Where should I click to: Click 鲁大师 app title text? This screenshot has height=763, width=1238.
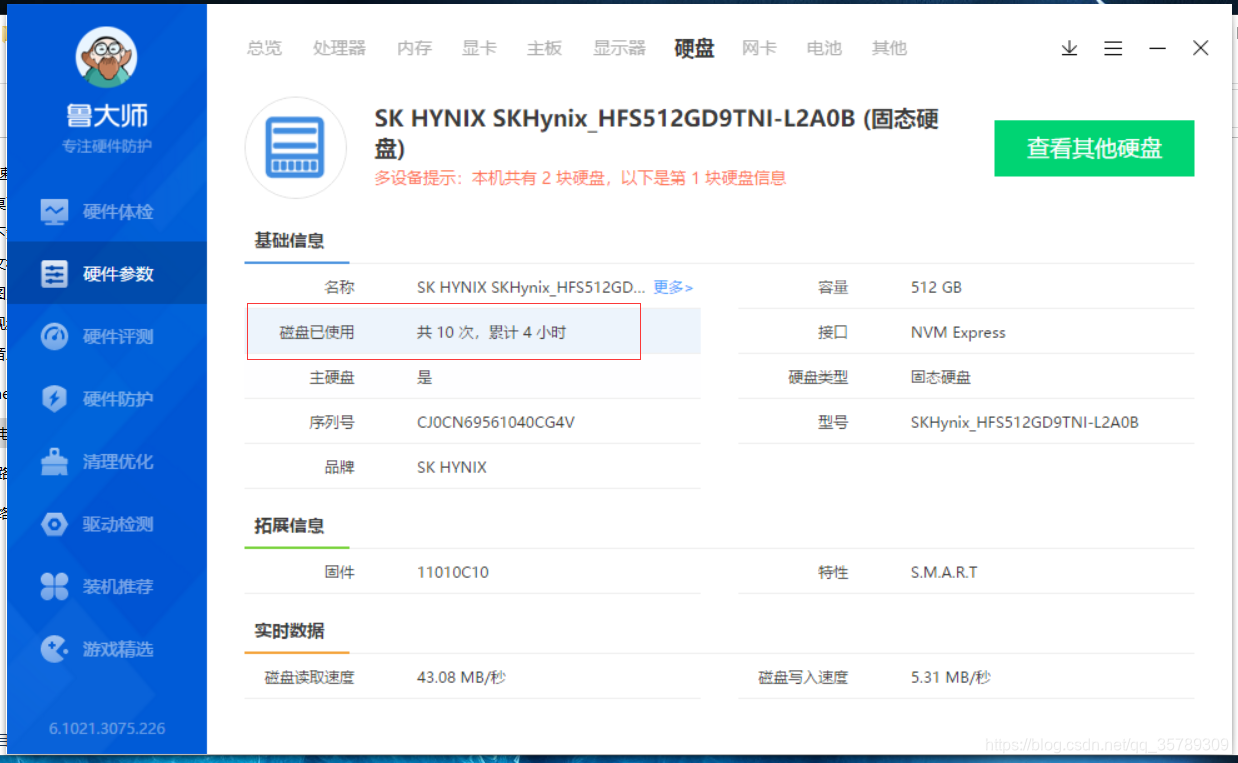coord(107,116)
